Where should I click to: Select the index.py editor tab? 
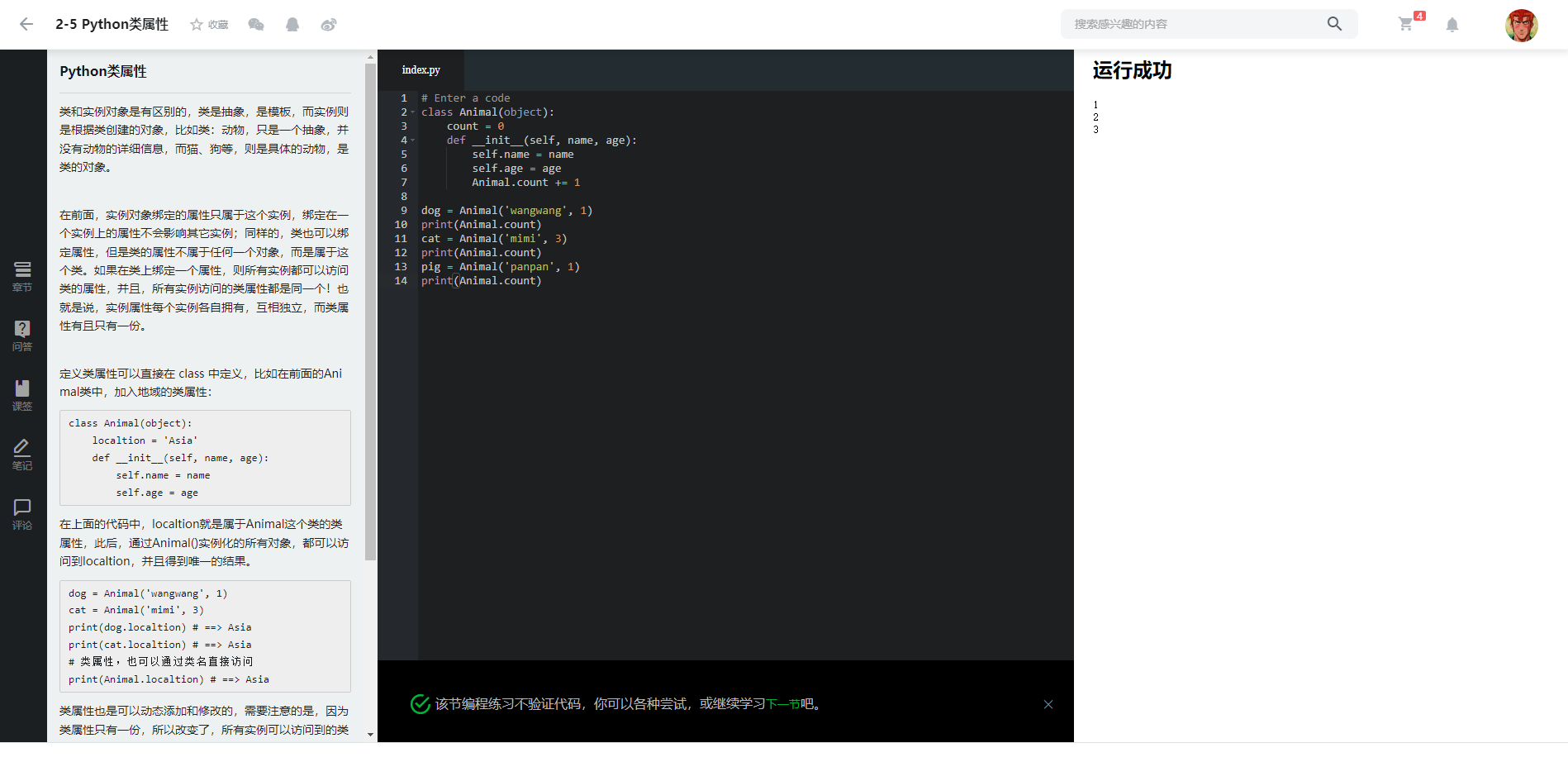click(x=421, y=70)
